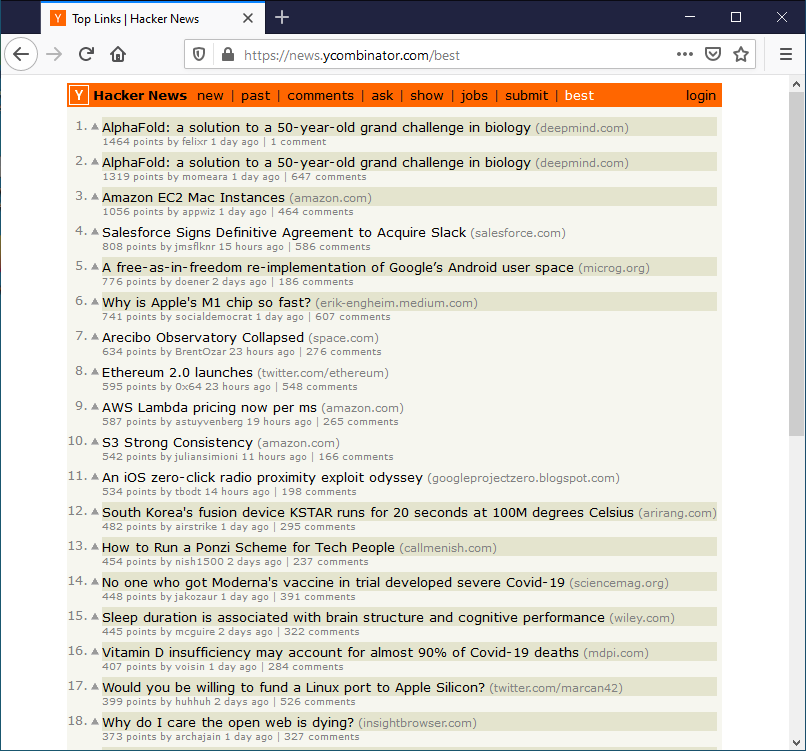Open the 'comments' section in header
The image size is (806, 751).
320,96
